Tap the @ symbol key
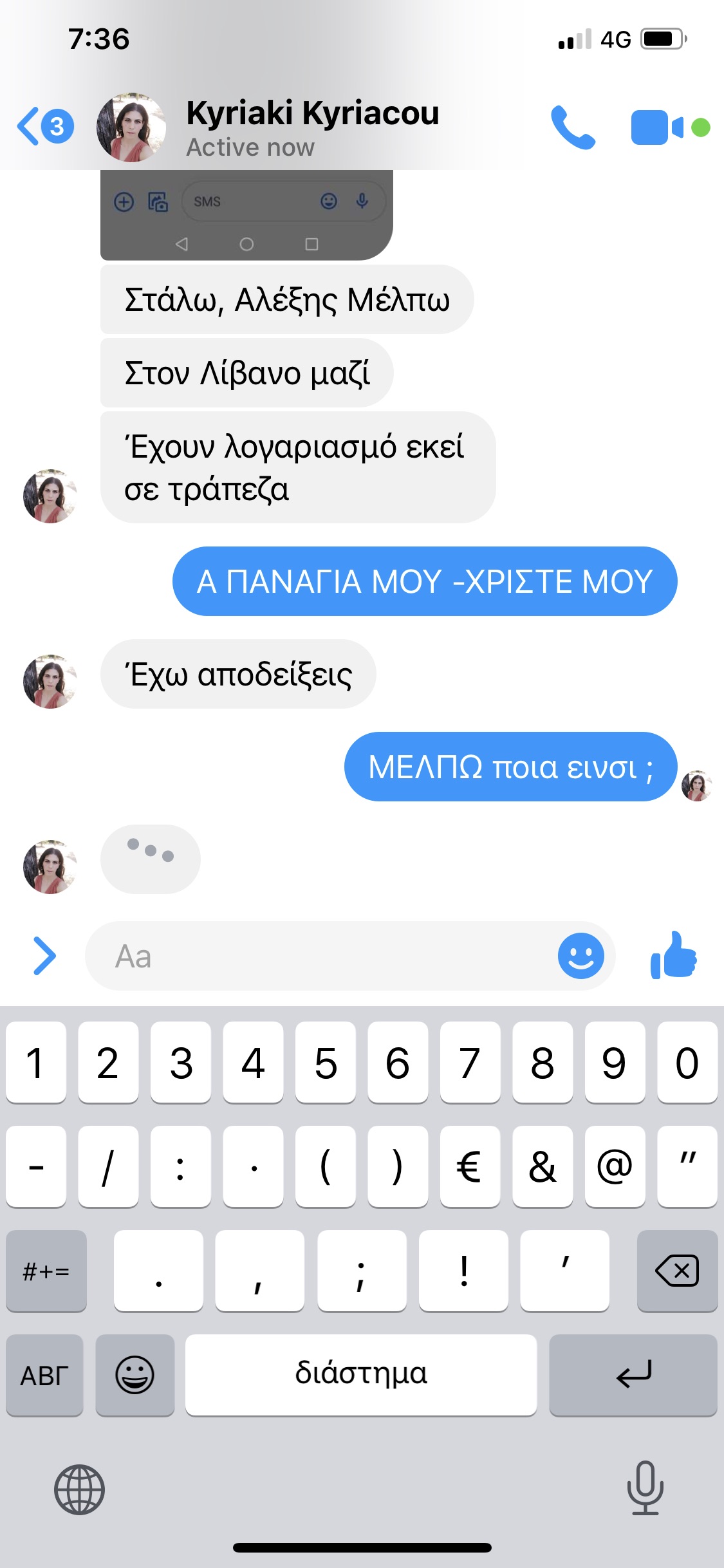The image size is (724, 1568). tap(615, 1166)
